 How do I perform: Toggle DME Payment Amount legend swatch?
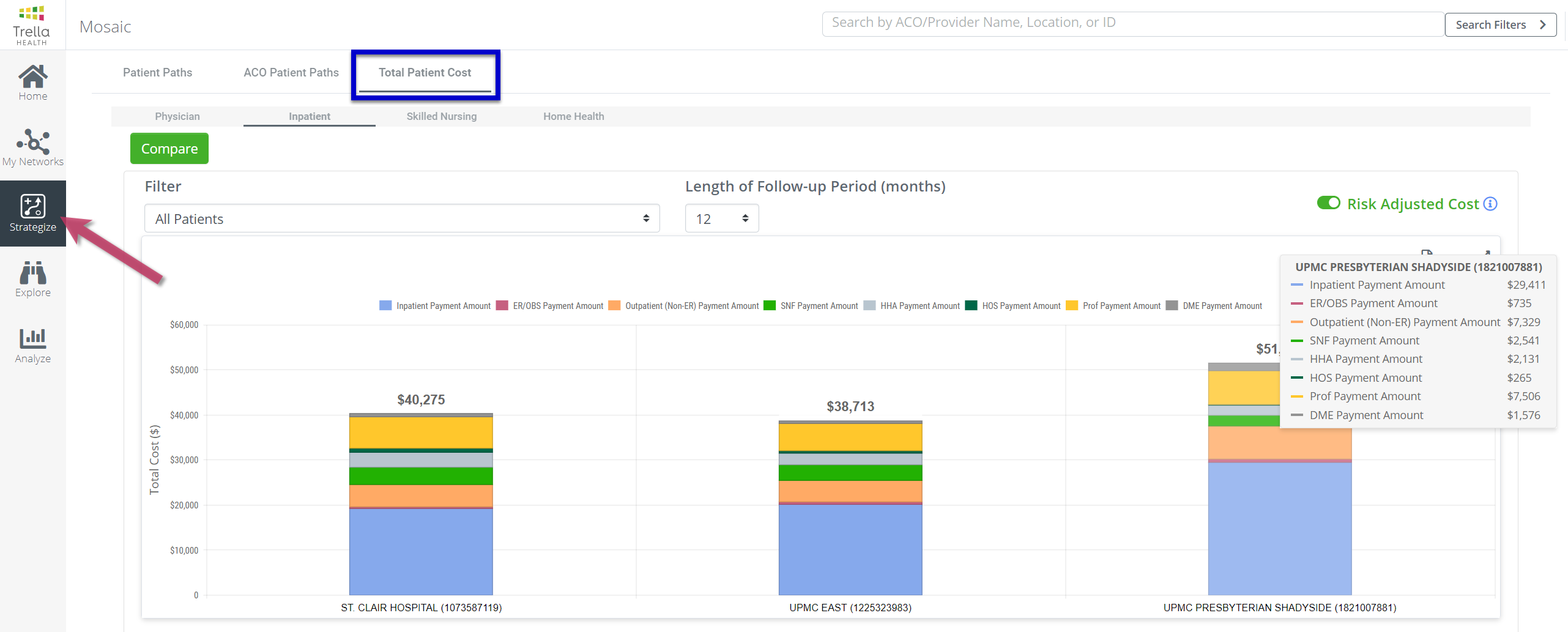pos(1172,305)
